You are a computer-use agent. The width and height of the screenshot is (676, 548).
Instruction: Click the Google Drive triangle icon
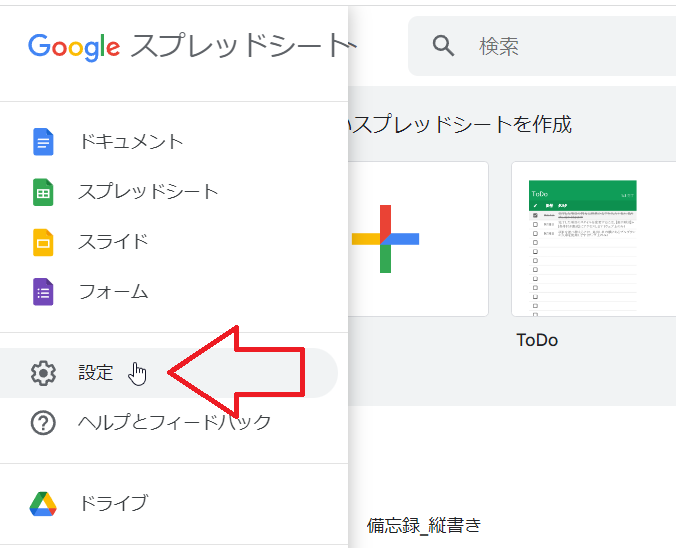coord(43,504)
